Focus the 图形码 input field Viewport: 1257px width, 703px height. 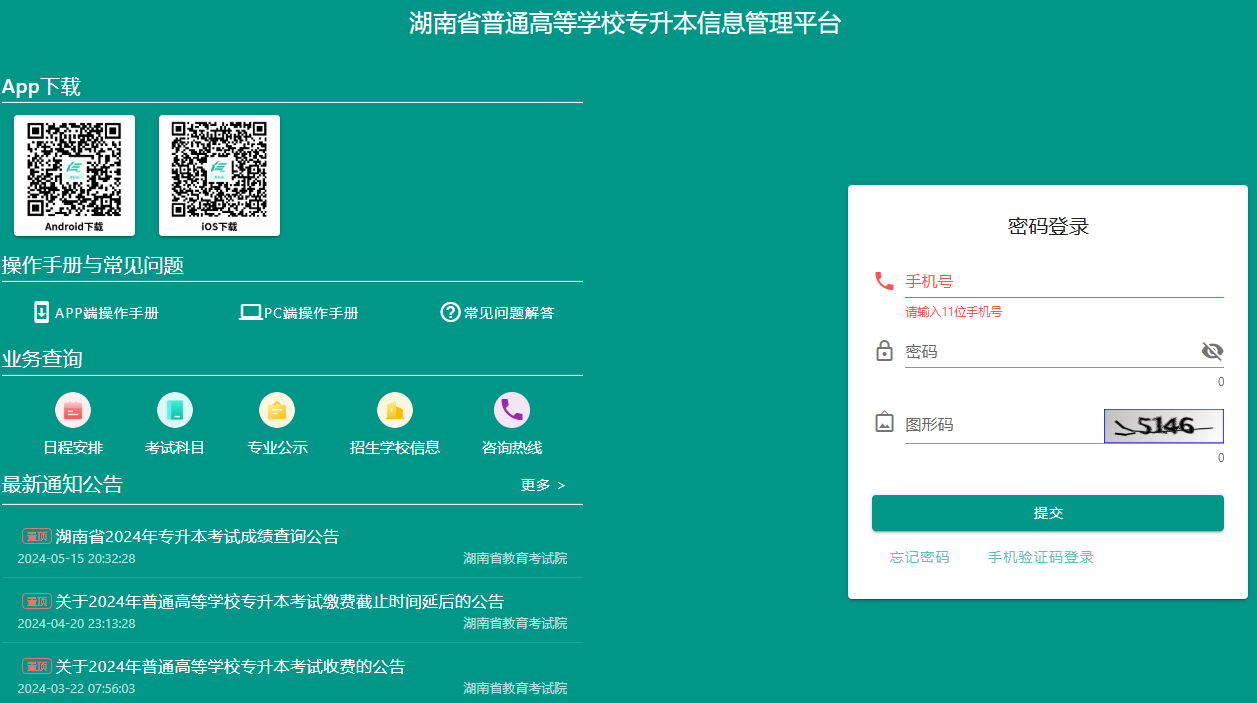pyautogui.click(x=1004, y=425)
